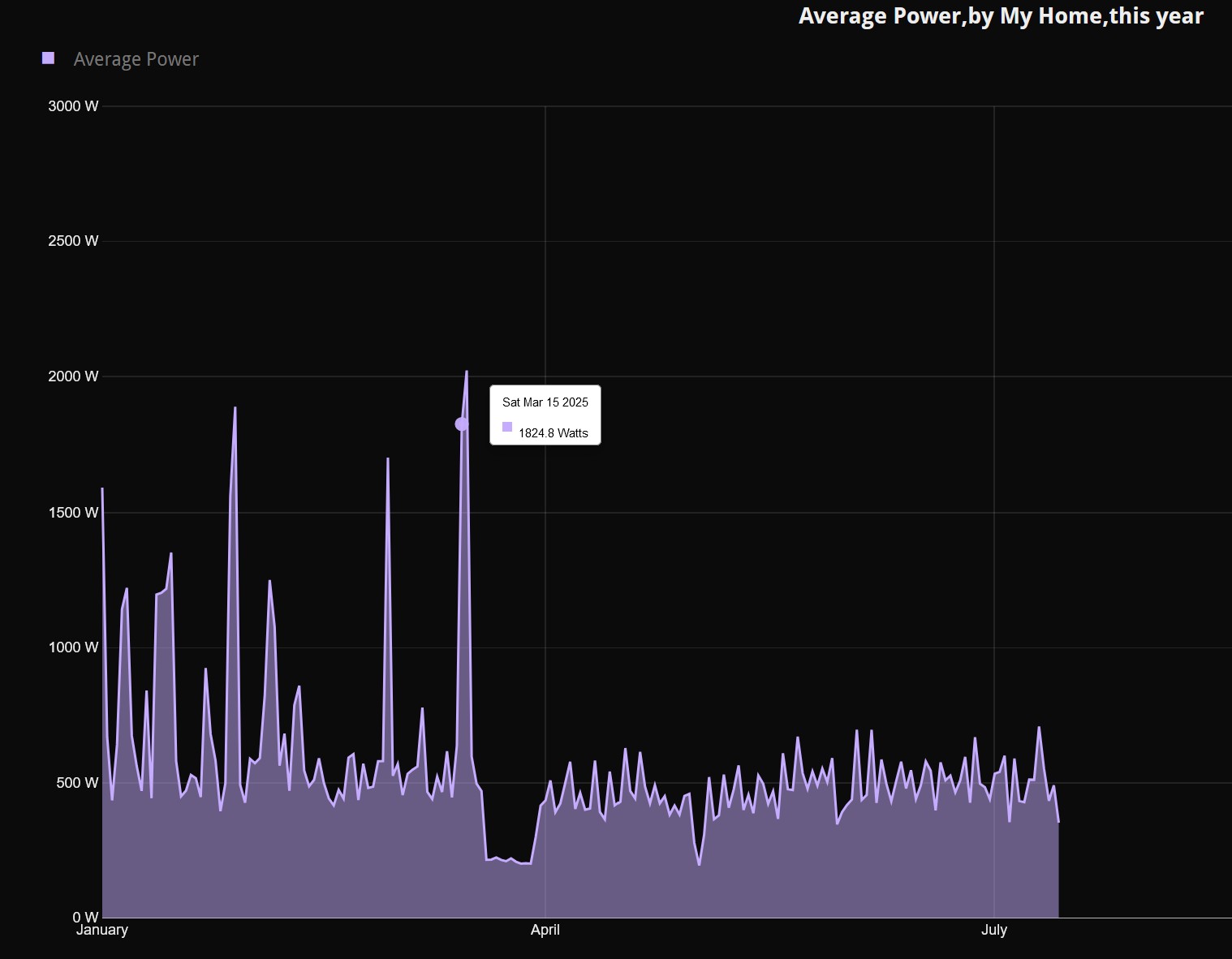Click the 2500 W y-axis label
Viewport: 1232px width, 959px height.
73,241
